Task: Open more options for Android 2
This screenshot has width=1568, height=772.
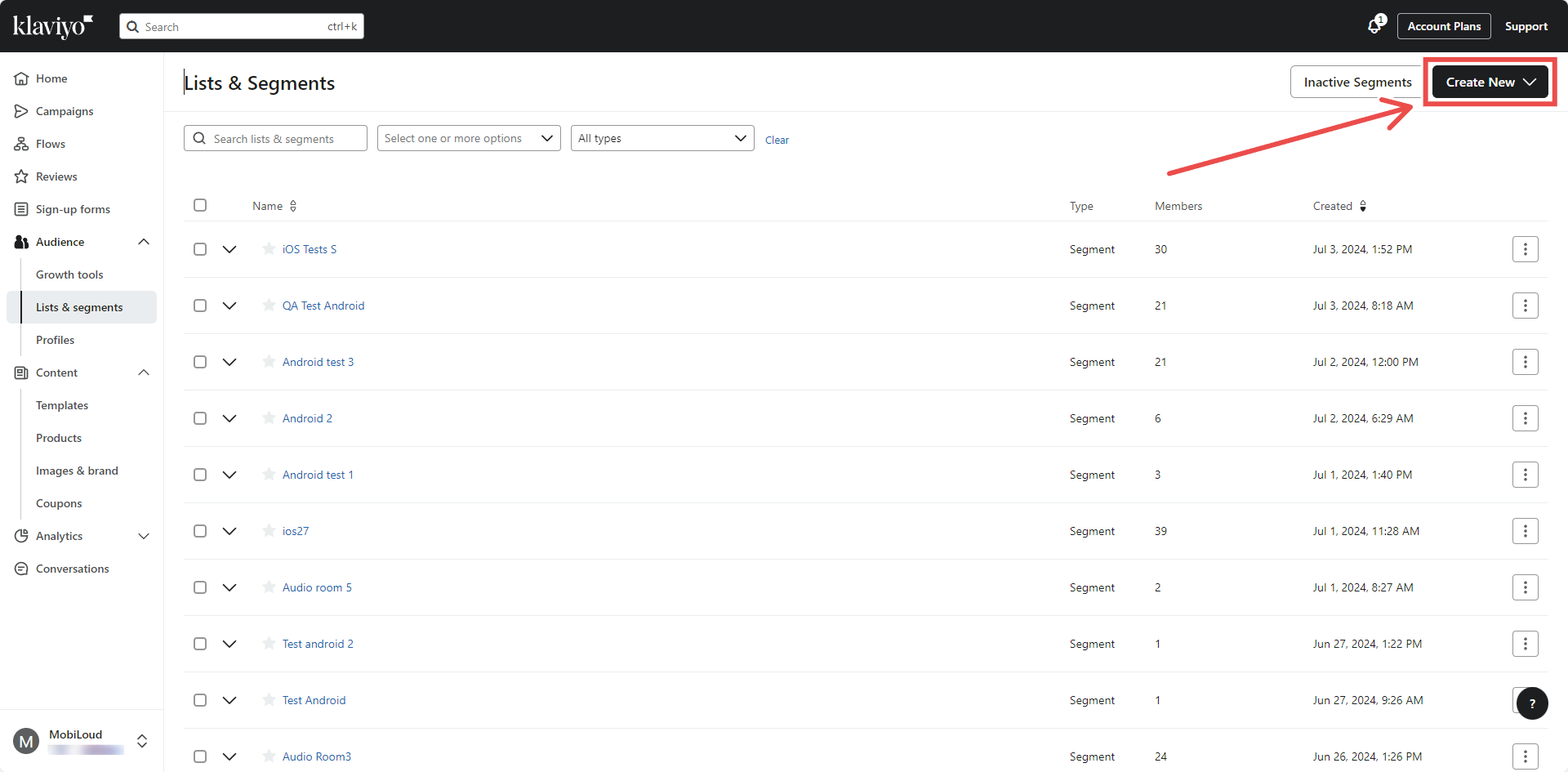Action: (1526, 418)
